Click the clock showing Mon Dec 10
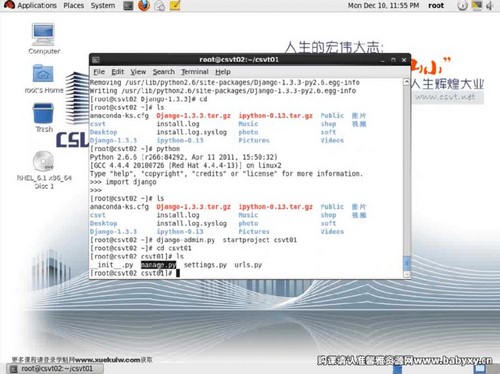This screenshot has width=500, height=374. 383,6
